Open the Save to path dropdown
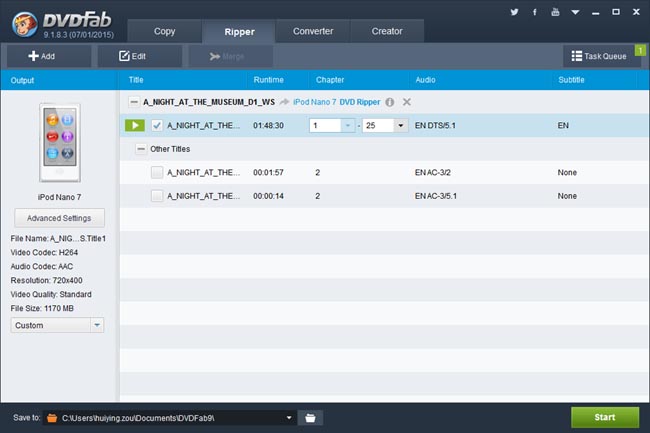The width and height of the screenshot is (650, 433). click(289, 418)
